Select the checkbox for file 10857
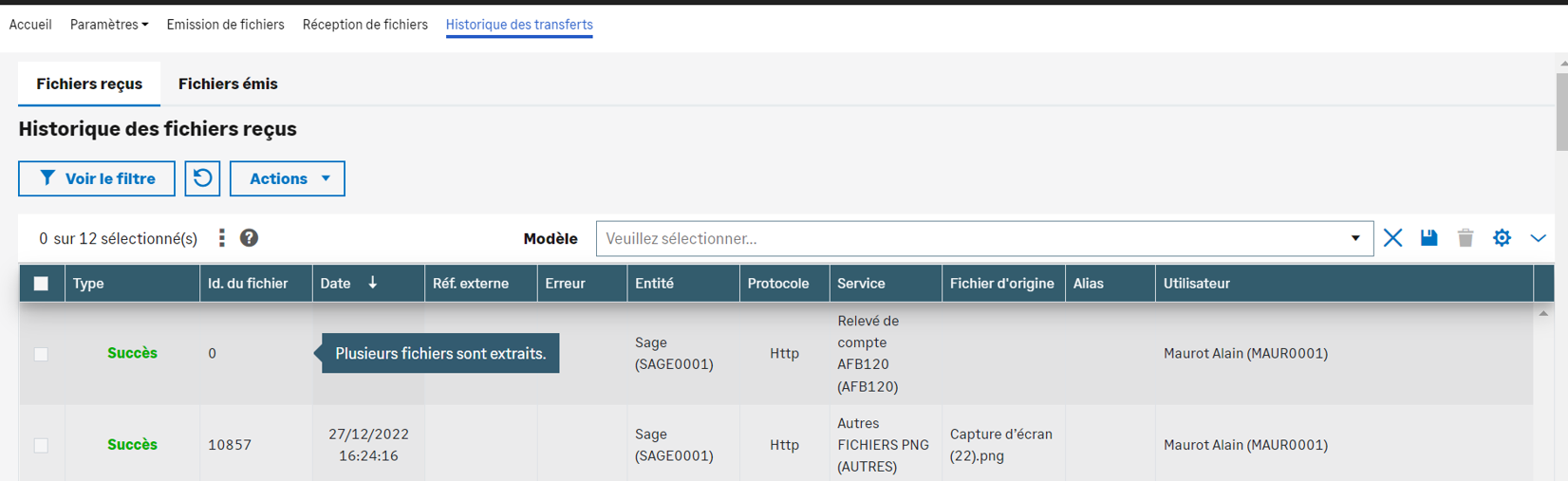The width and height of the screenshot is (1568, 481). click(x=41, y=445)
